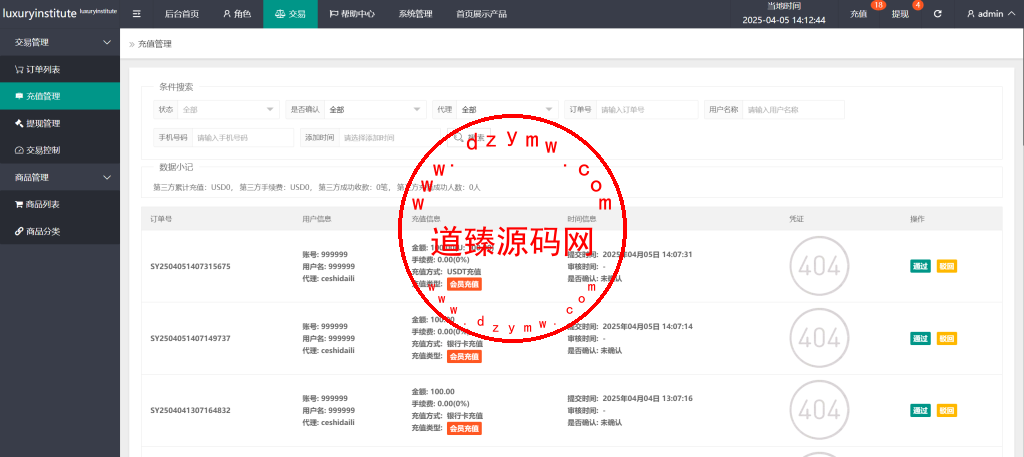Screen dimensions: 1024x457
Task: Open 首页展示产品 menu
Action: click(x=481, y=14)
